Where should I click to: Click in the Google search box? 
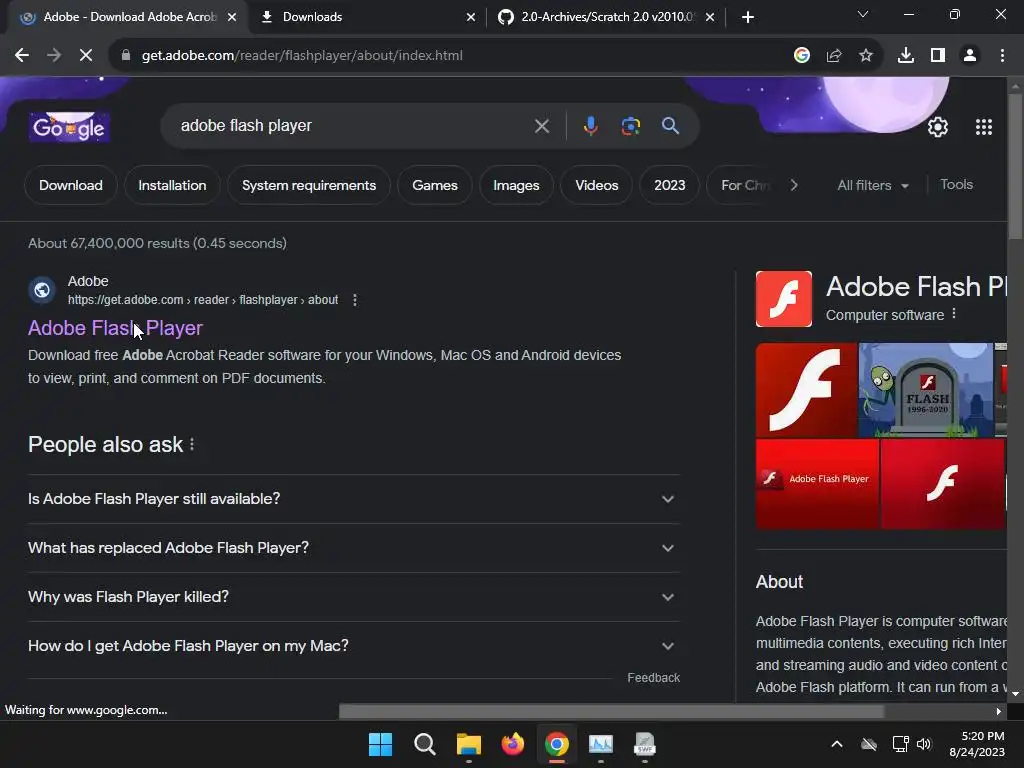353,126
